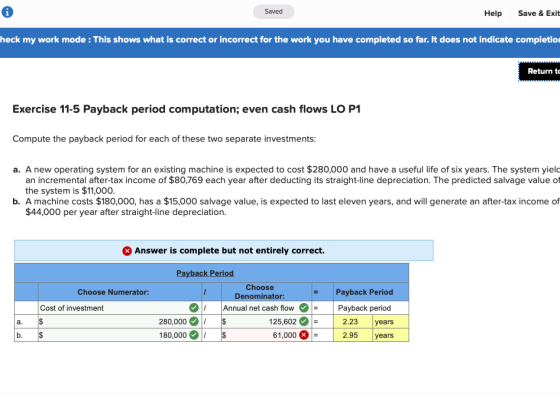Open the Annual net cash flow denominator dropdown
The image size is (560, 394).
click(x=266, y=308)
